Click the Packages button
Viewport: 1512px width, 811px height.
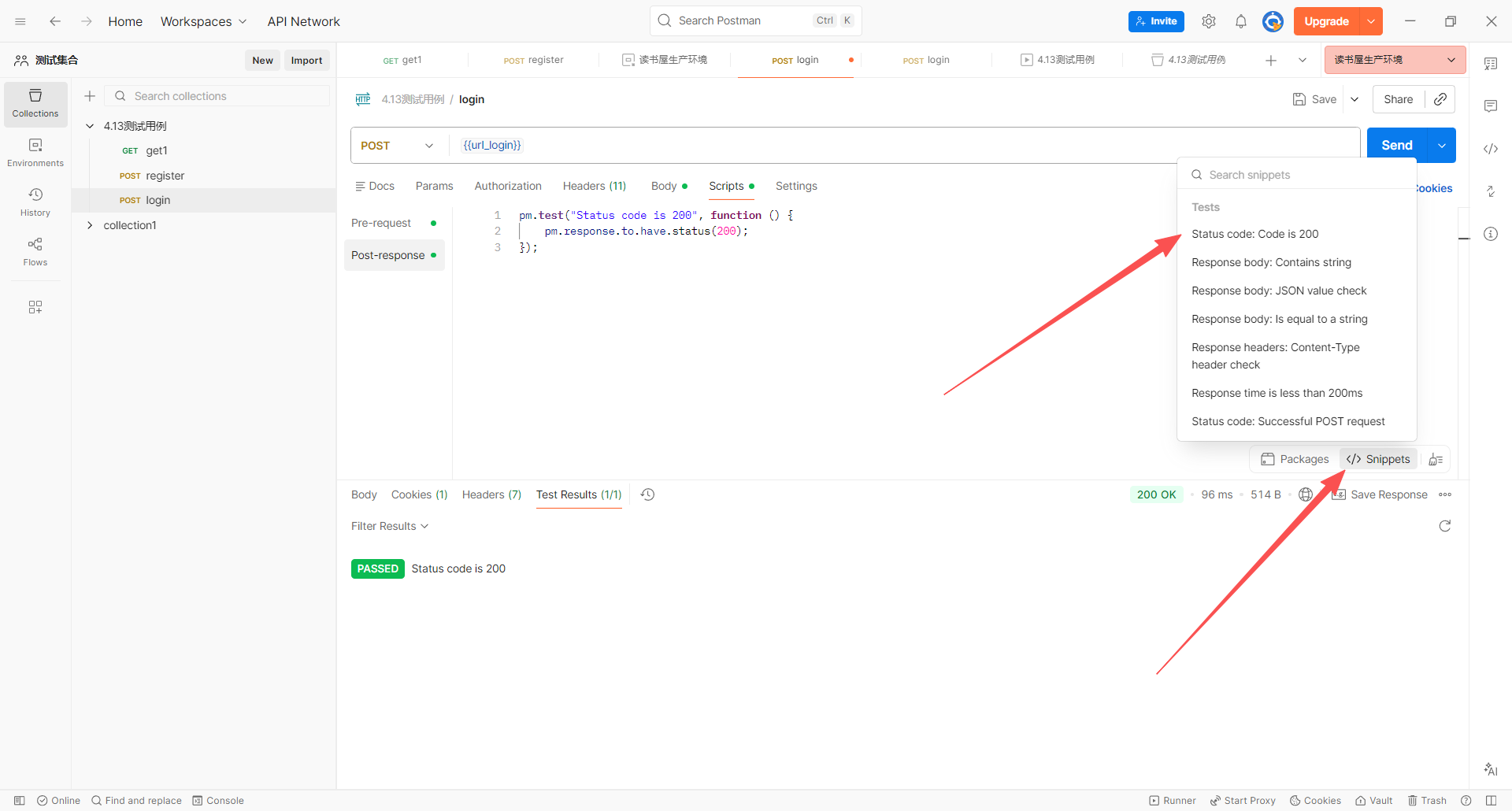pos(1294,460)
